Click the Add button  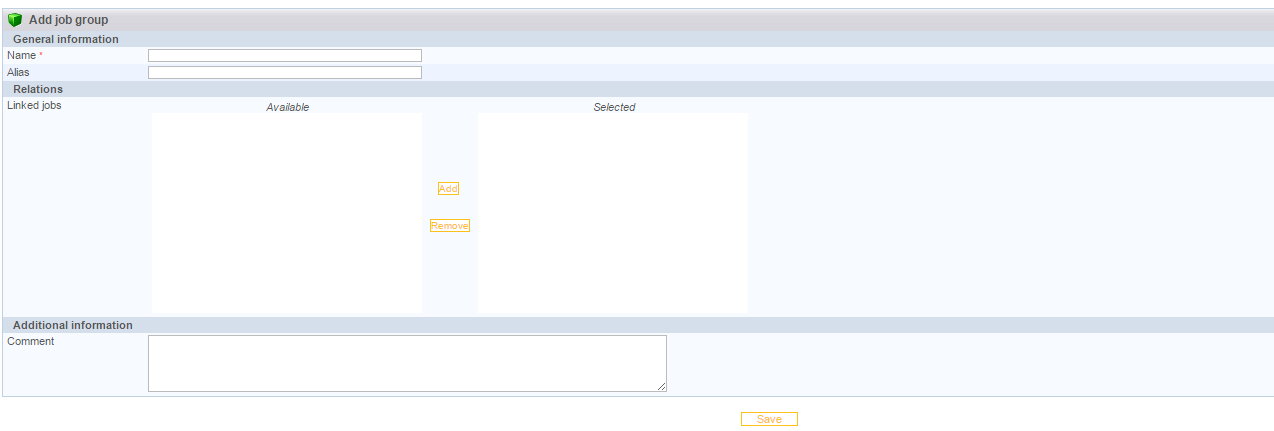coord(448,189)
